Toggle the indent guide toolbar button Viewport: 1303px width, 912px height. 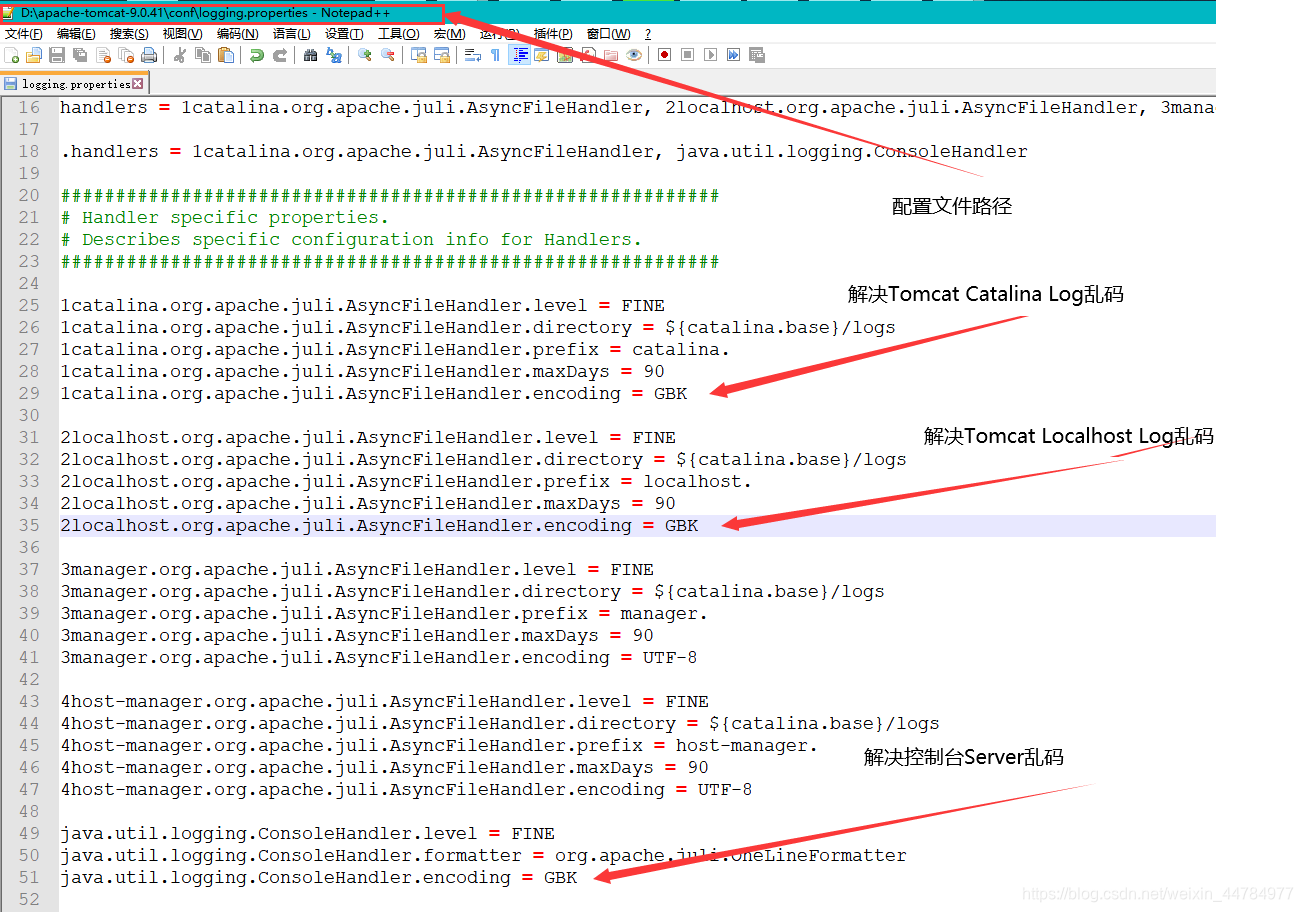(520, 55)
